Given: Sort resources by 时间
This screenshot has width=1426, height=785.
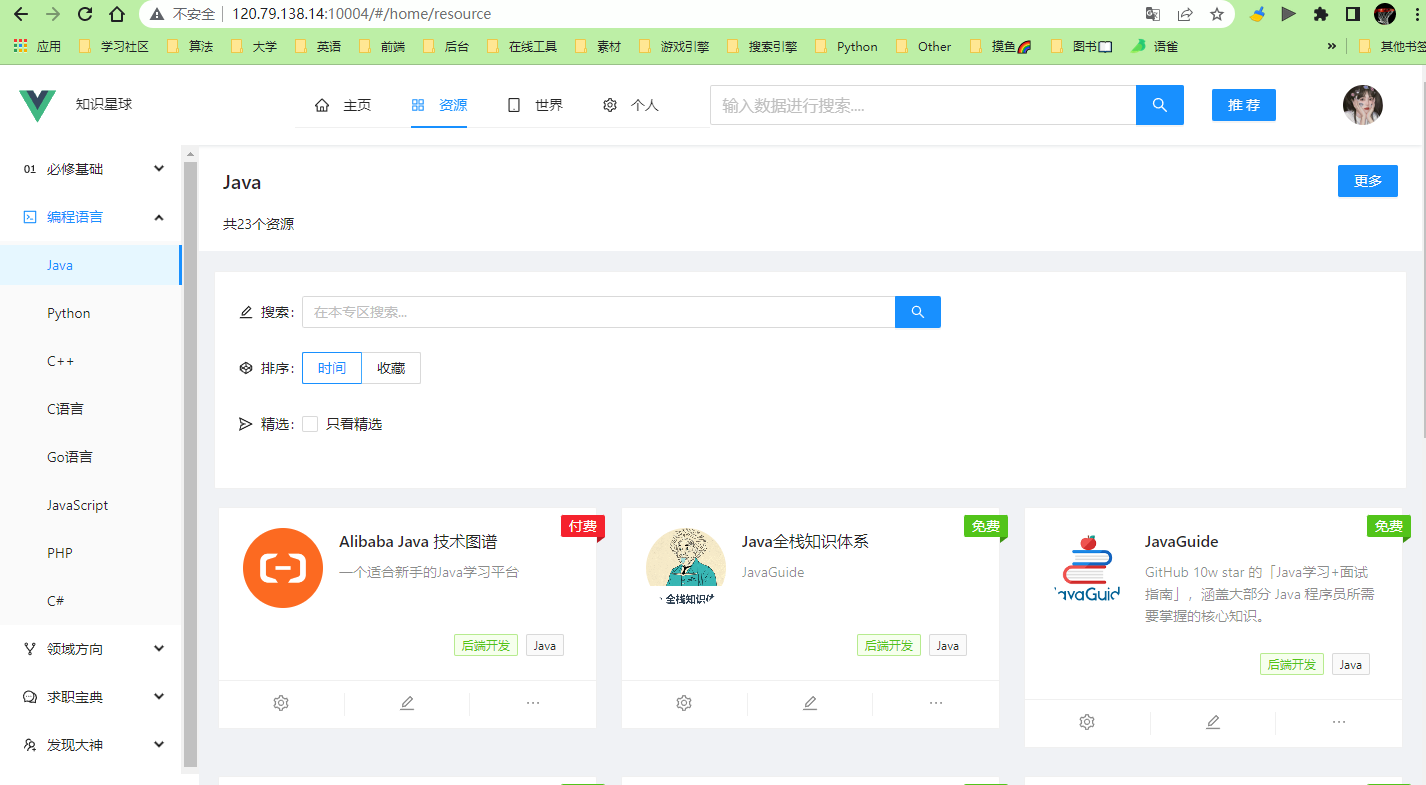Looking at the screenshot, I should click(332, 368).
